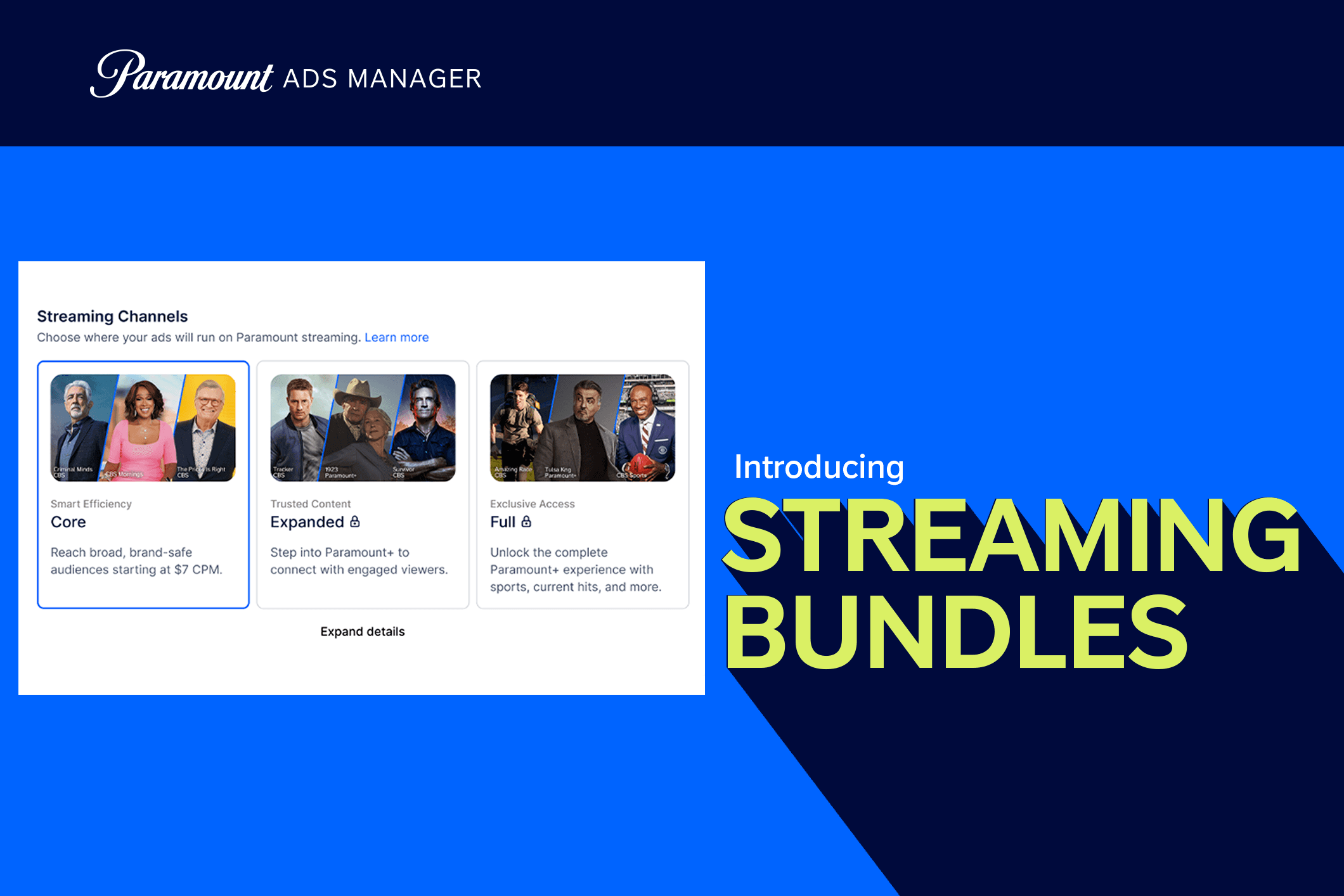Image resolution: width=1344 pixels, height=896 pixels.
Task: Click lock icon beside Full title
Action: tap(526, 522)
